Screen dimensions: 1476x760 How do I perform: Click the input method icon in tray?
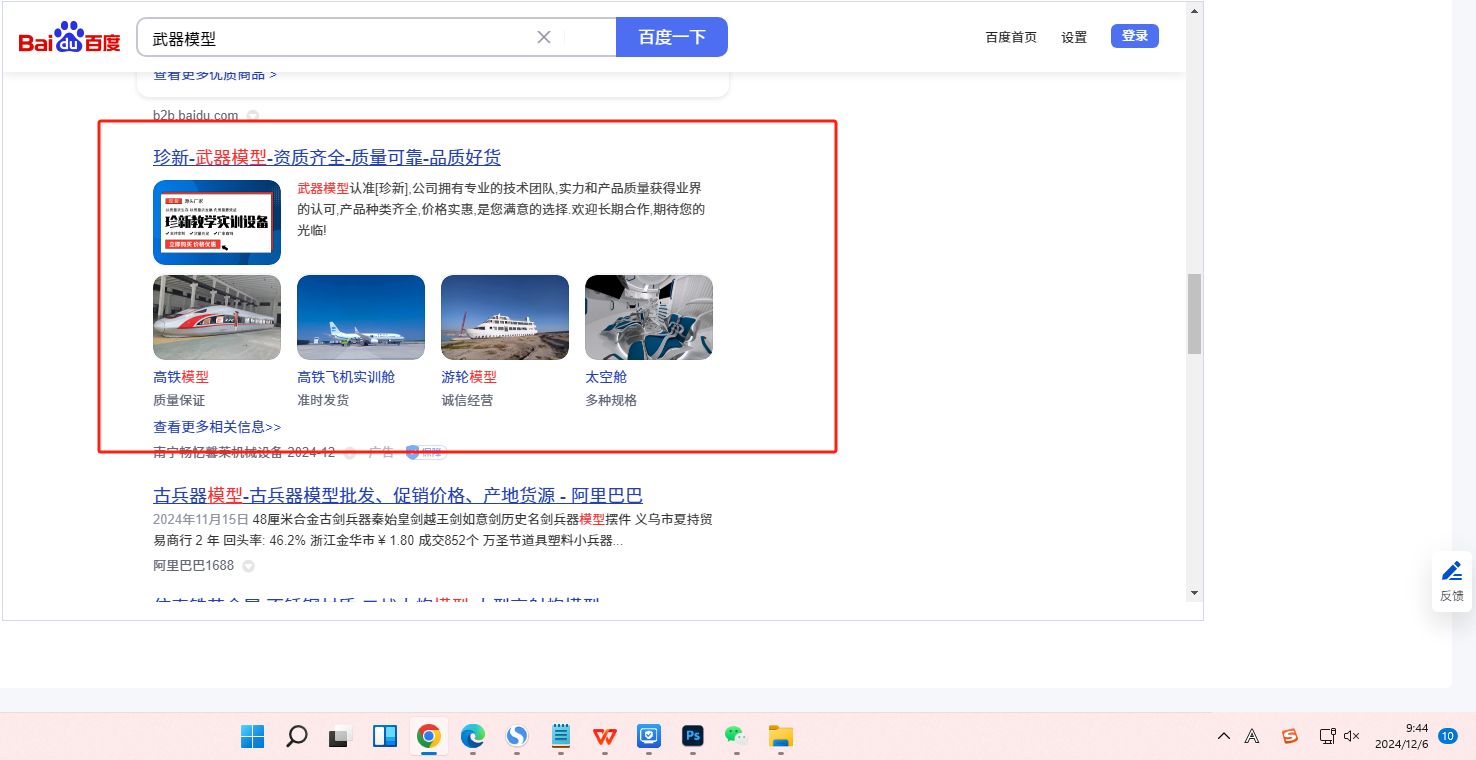[1252, 737]
